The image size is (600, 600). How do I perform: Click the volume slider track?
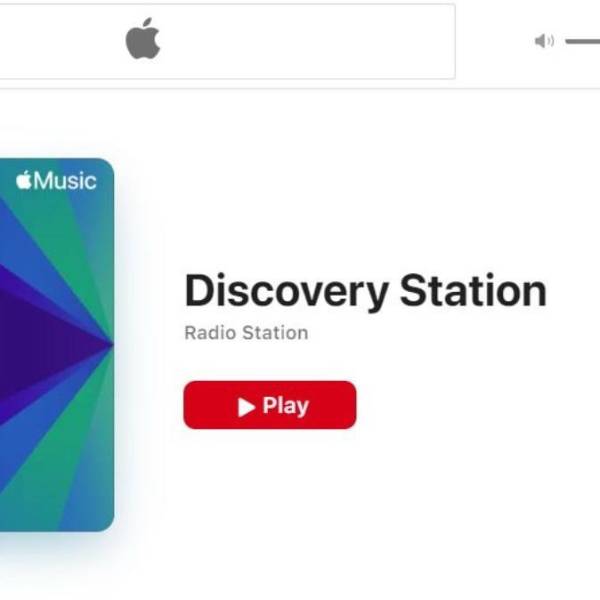point(583,41)
